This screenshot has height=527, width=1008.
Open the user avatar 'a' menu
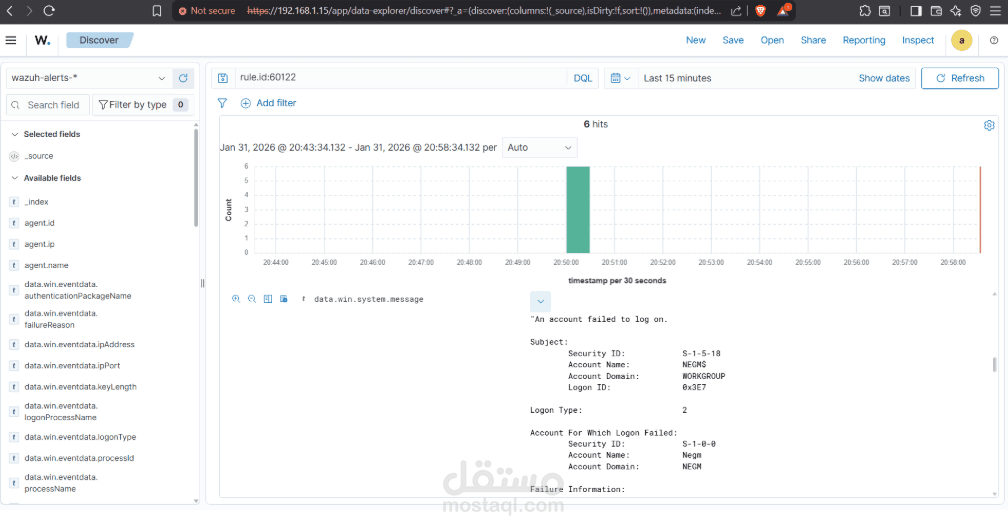[x=962, y=40]
